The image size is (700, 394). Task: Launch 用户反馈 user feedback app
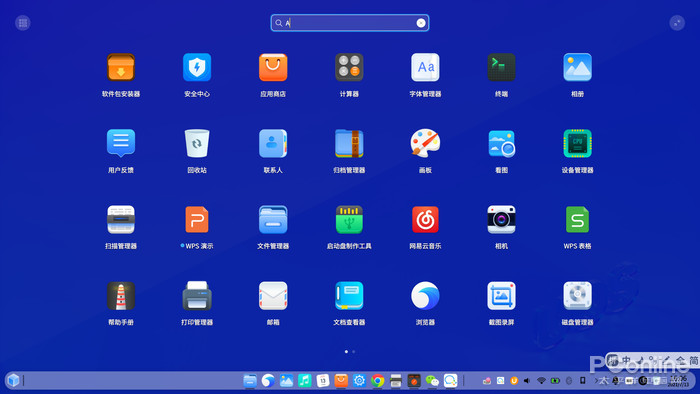(x=121, y=143)
